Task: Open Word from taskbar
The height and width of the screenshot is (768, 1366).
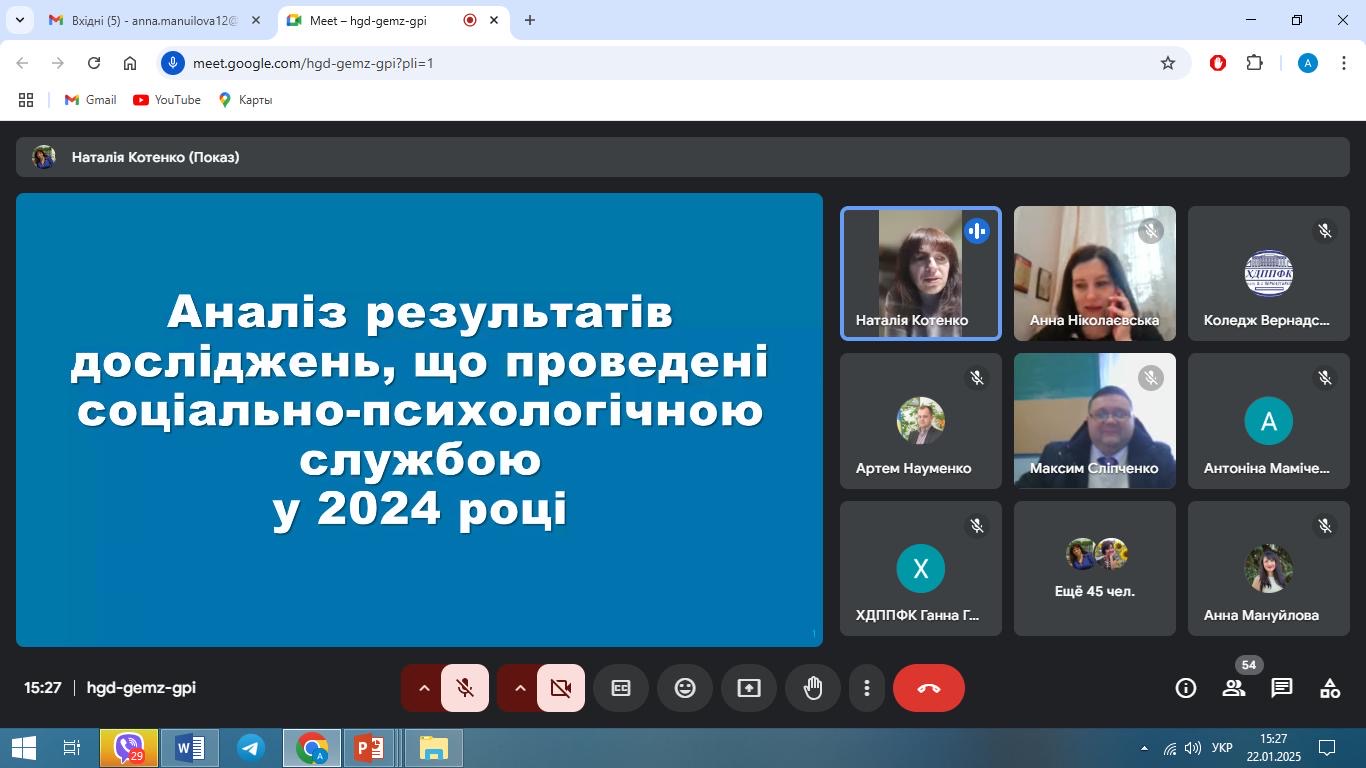Action: [190, 748]
